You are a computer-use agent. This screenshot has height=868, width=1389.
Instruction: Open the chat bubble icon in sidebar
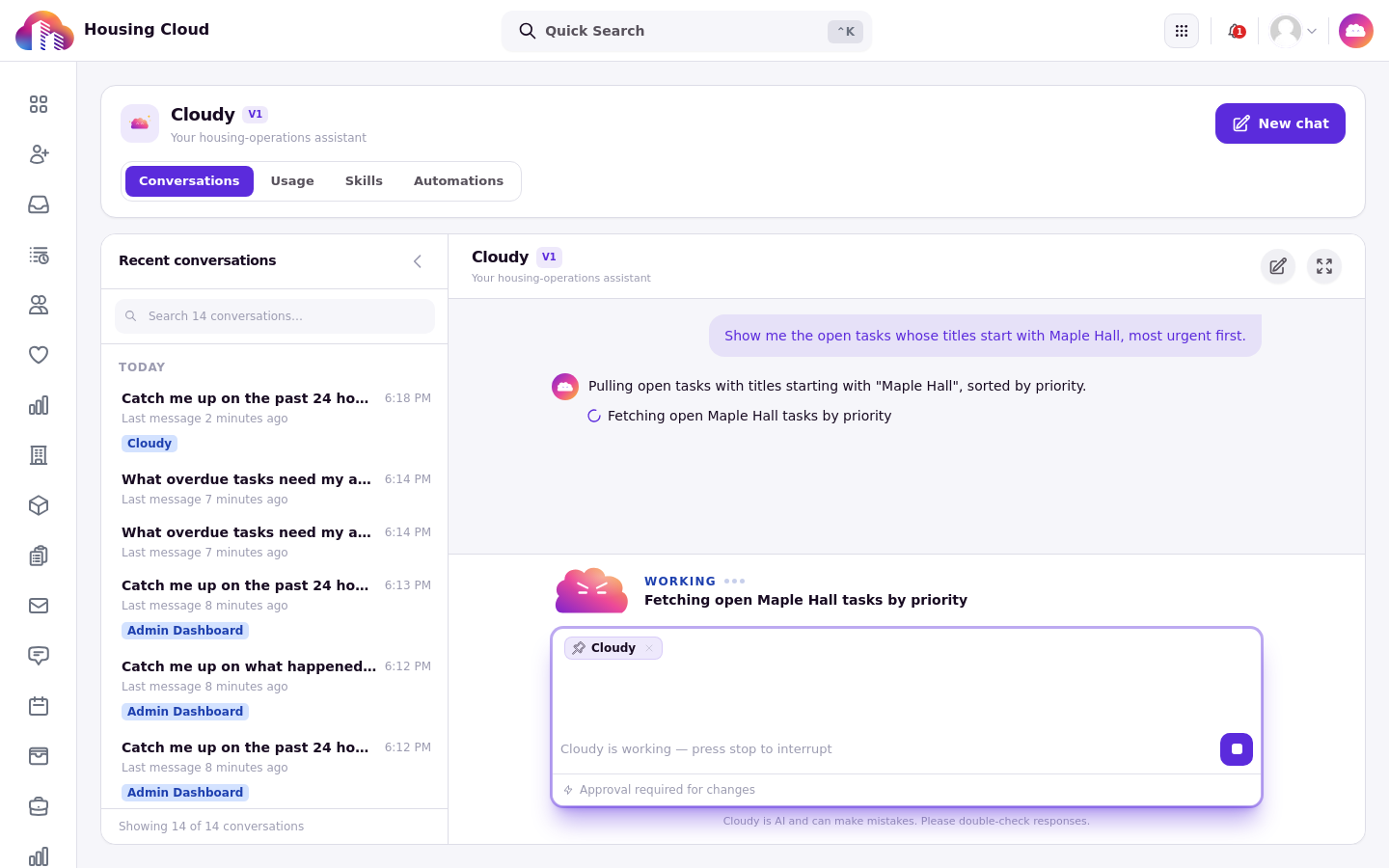[39, 656]
